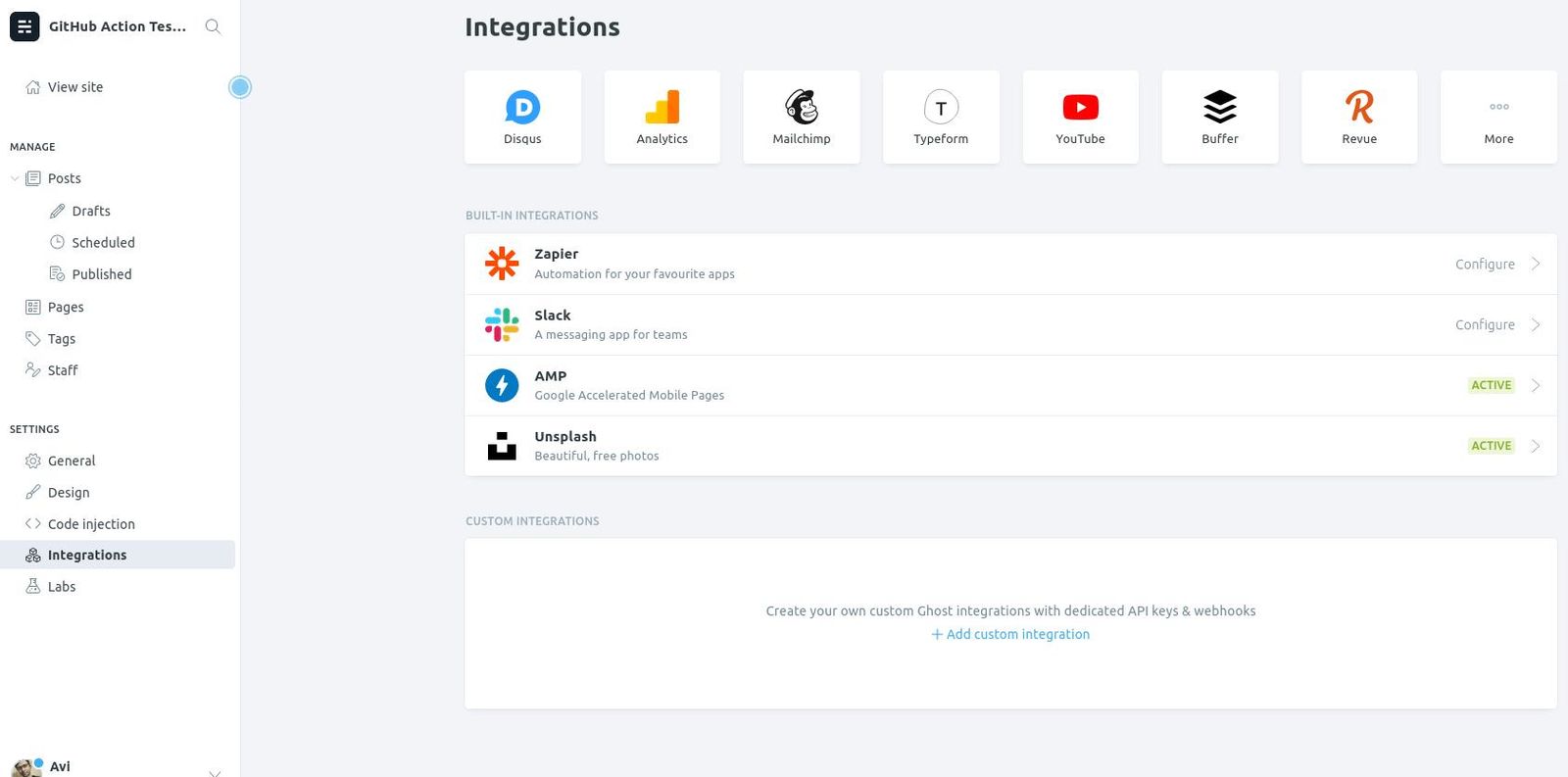Click the Unsplash camera icon
The height and width of the screenshot is (777, 1568).
coord(502,445)
